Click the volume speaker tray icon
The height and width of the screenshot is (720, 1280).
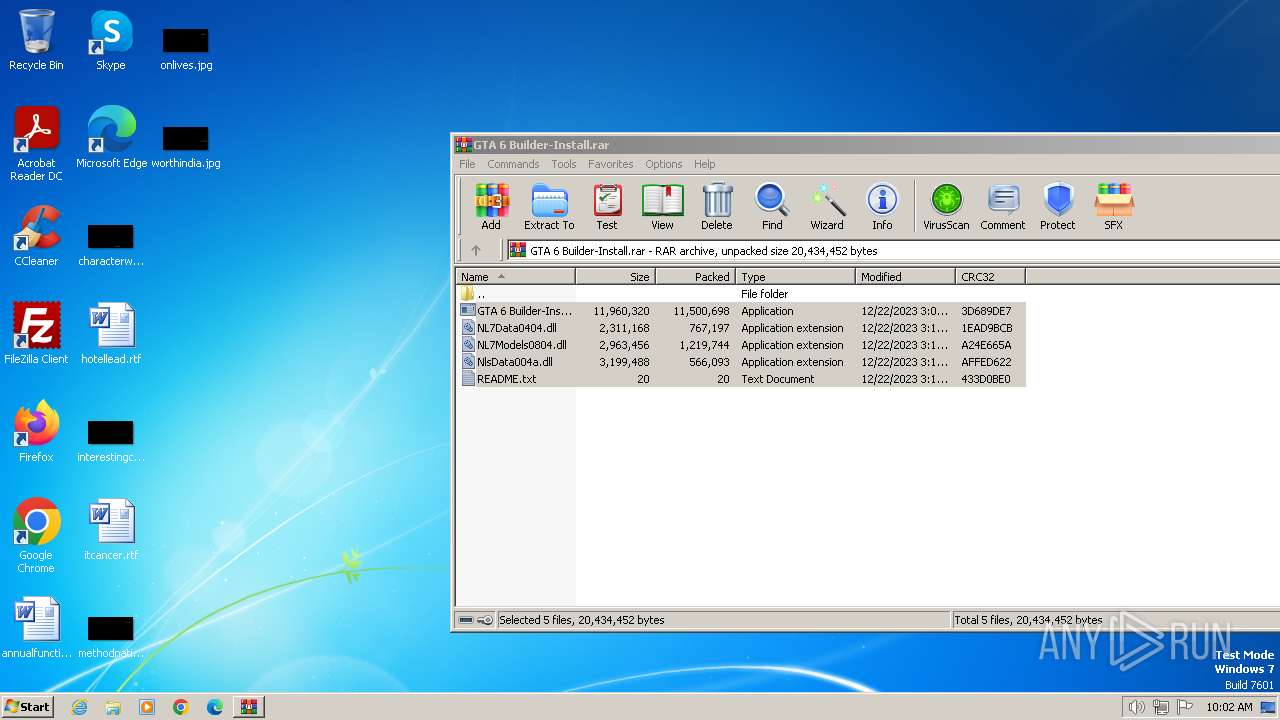pos(1137,707)
